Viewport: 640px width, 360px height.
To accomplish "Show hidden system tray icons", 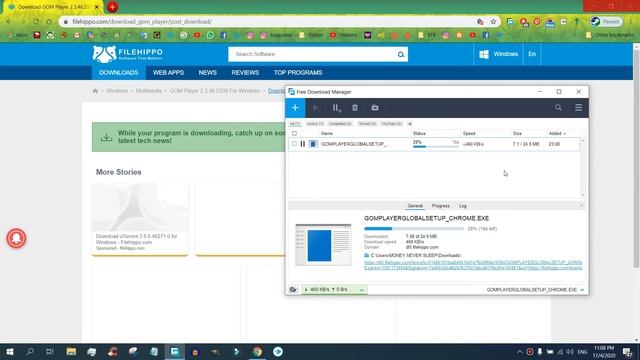I will tap(520, 352).
